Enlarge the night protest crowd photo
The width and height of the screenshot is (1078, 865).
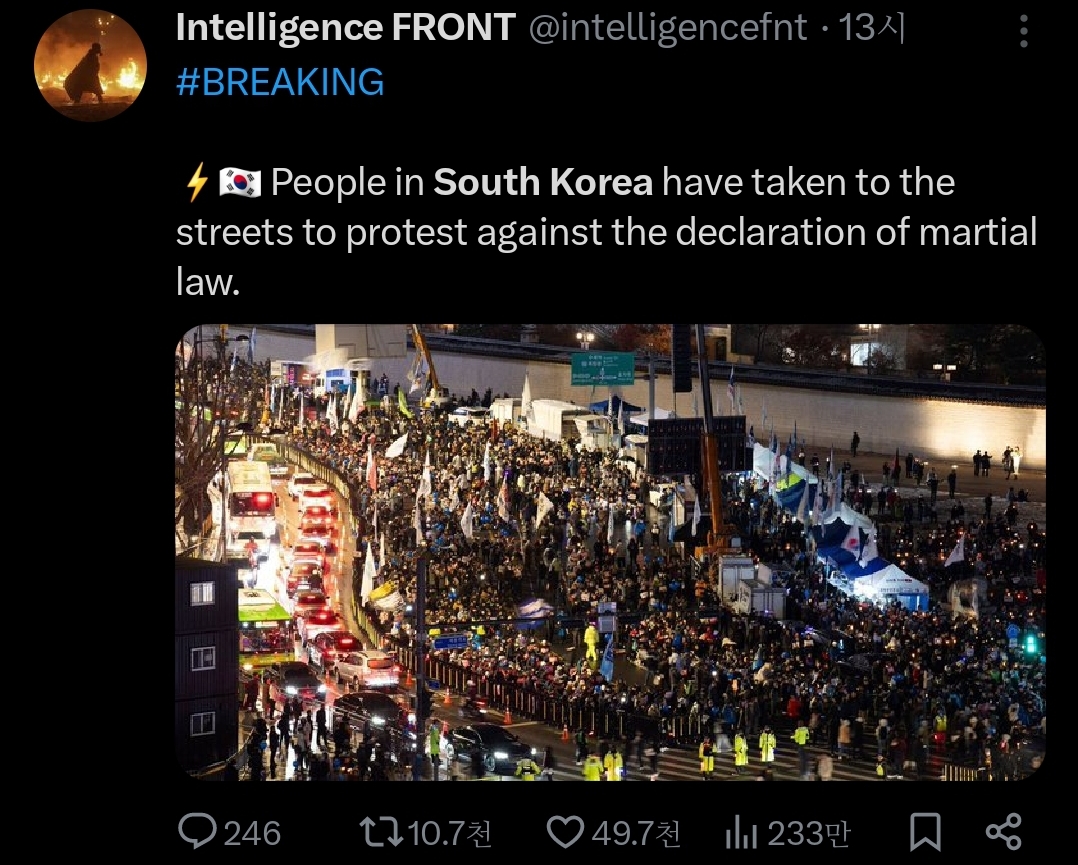tap(610, 552)
